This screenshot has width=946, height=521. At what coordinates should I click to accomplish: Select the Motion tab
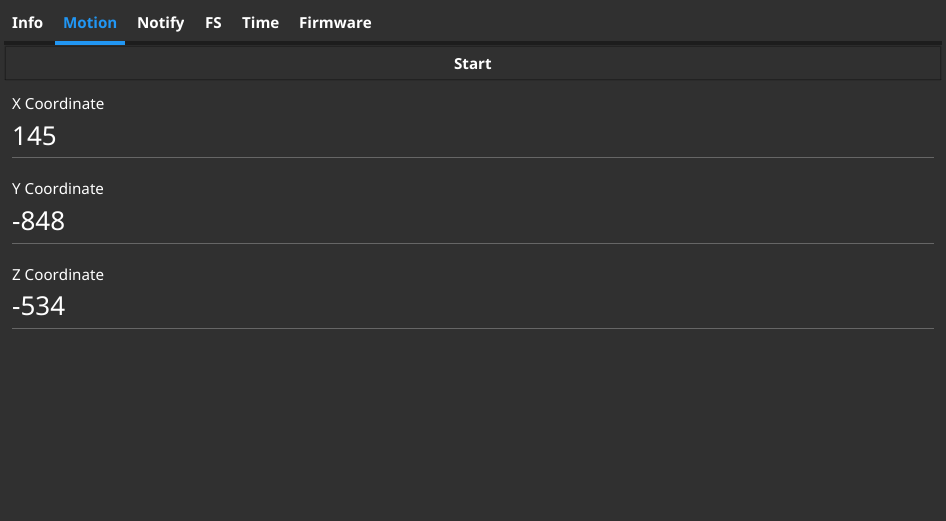(90, 22)
